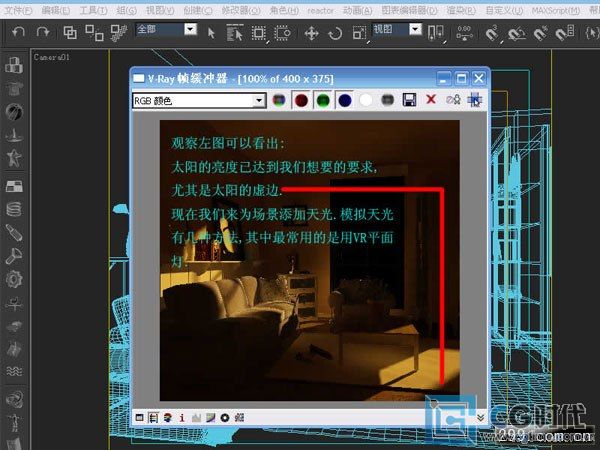Expand the 视图 coordinate system dropdown
The image size is (600, 450).
[414, 30]
